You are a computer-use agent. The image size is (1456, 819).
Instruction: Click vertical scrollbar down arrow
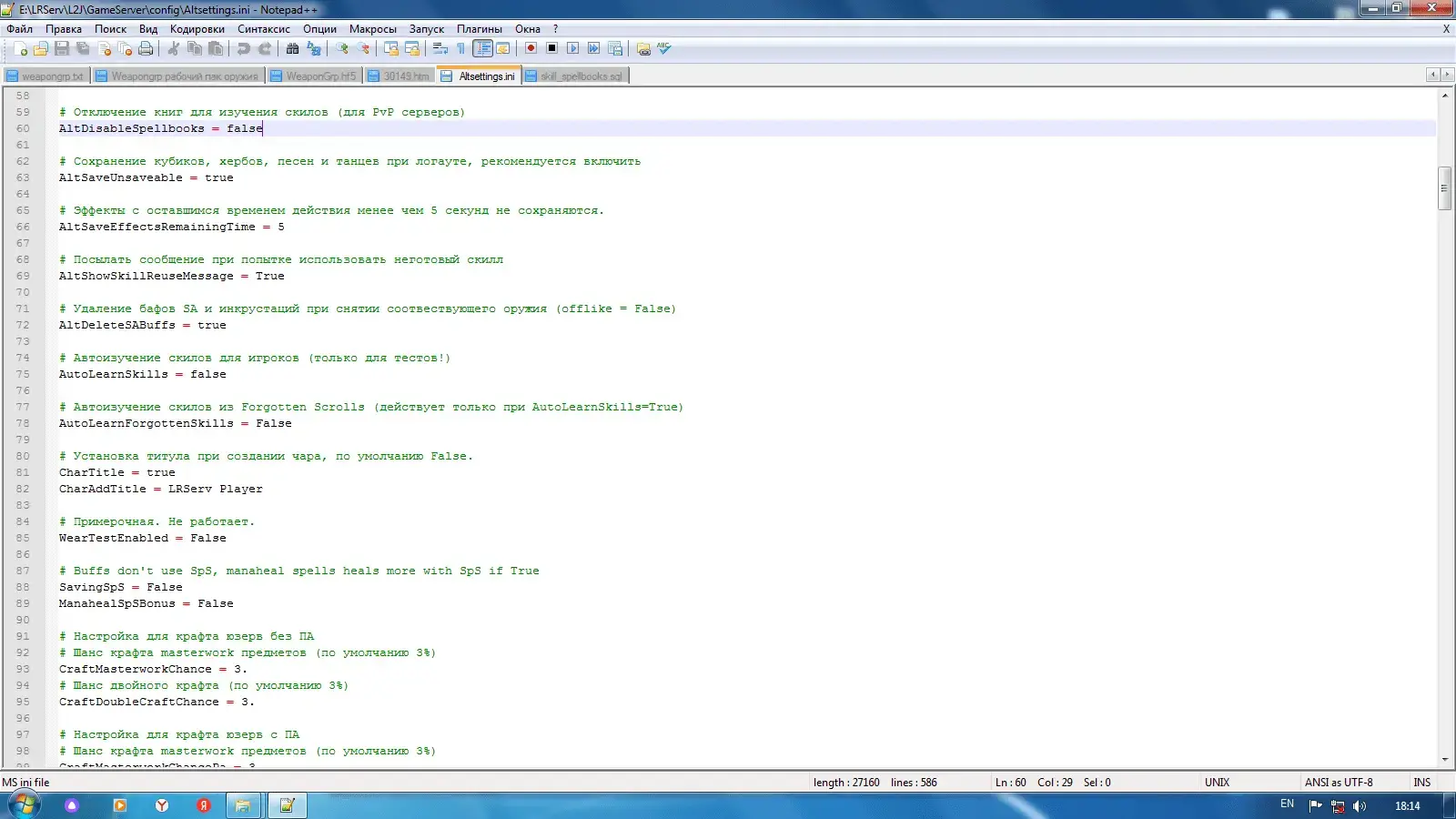pyautogui.click(x=1445, y=760)
